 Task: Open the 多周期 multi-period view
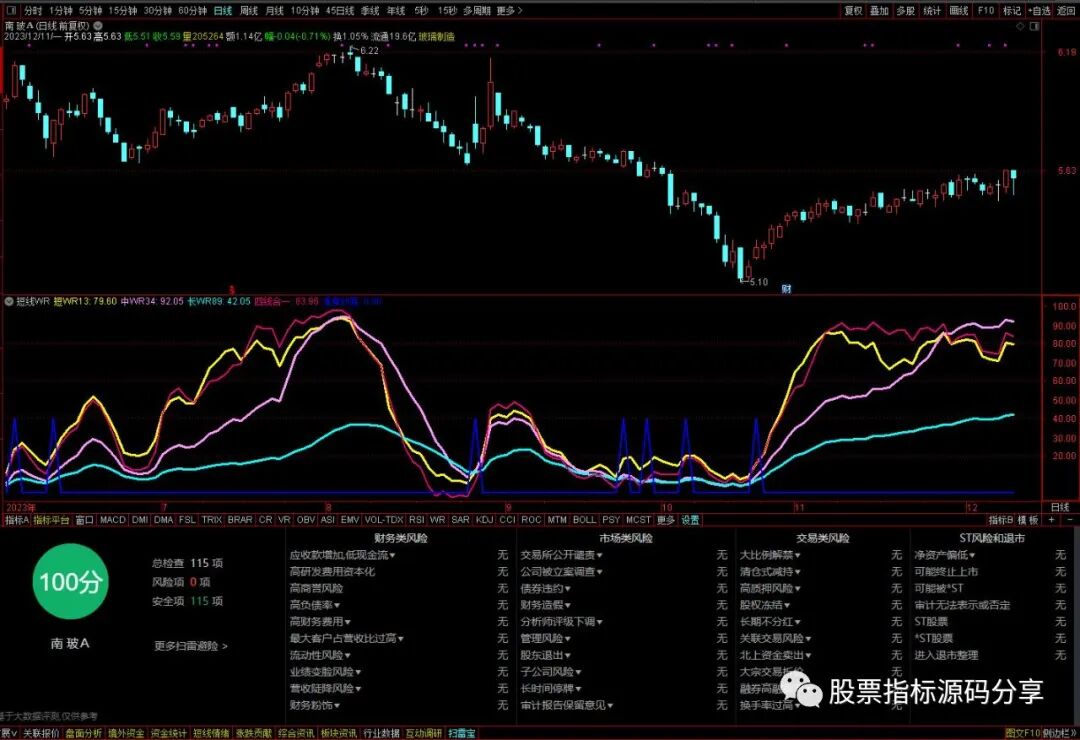[477, 11]
